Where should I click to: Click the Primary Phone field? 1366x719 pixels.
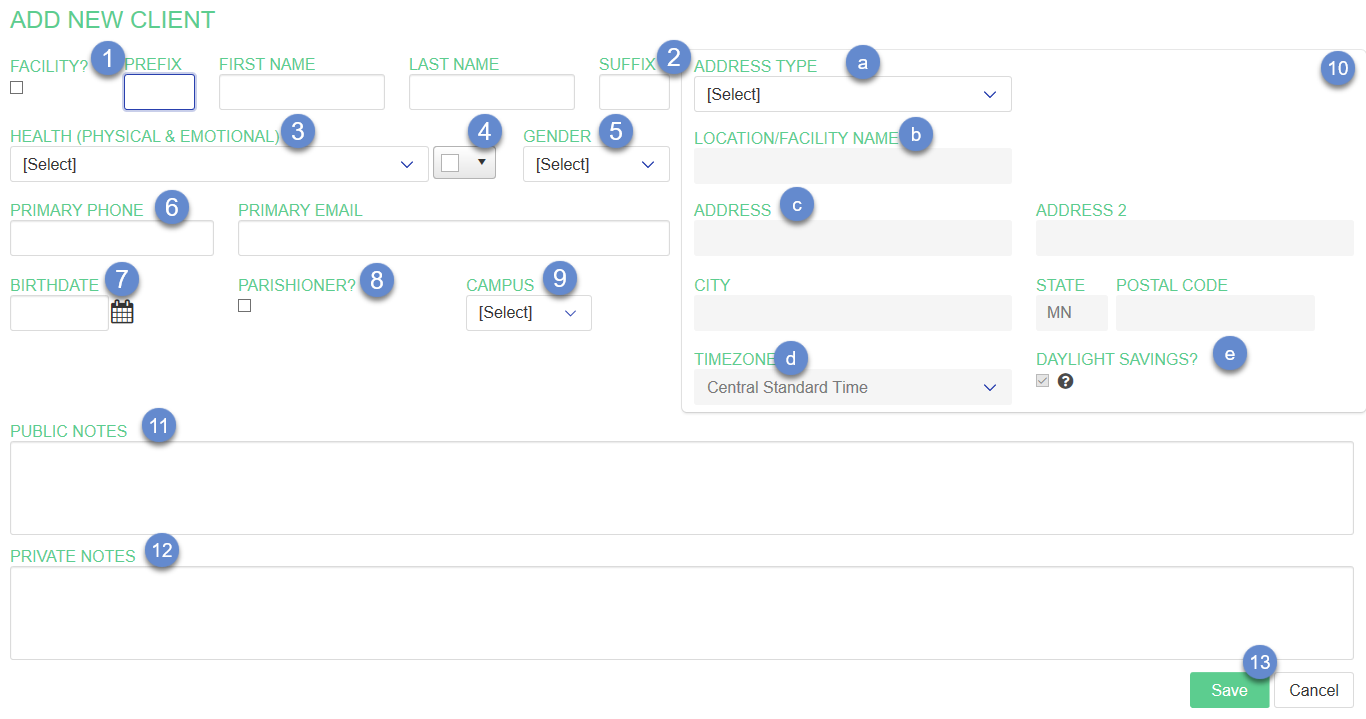click(x=111, y=238)
